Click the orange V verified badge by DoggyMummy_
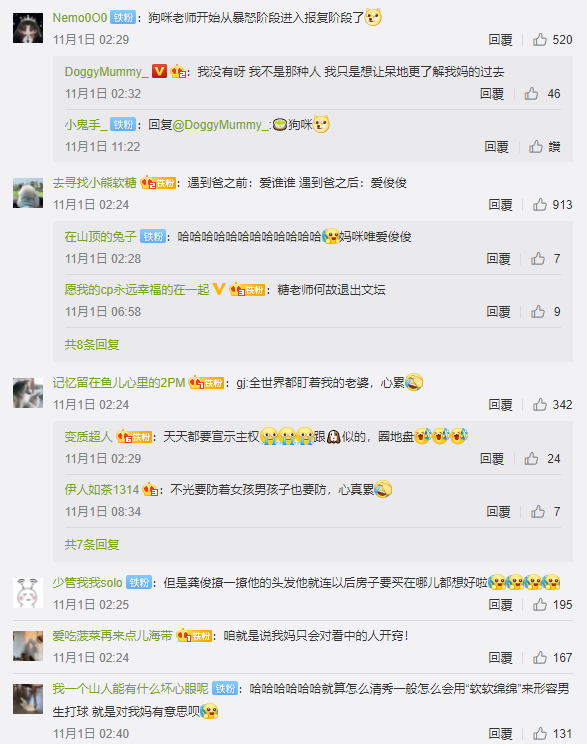The height and width of the screenshot is (744, 587). pyautogui.click(x=159, y=72)
